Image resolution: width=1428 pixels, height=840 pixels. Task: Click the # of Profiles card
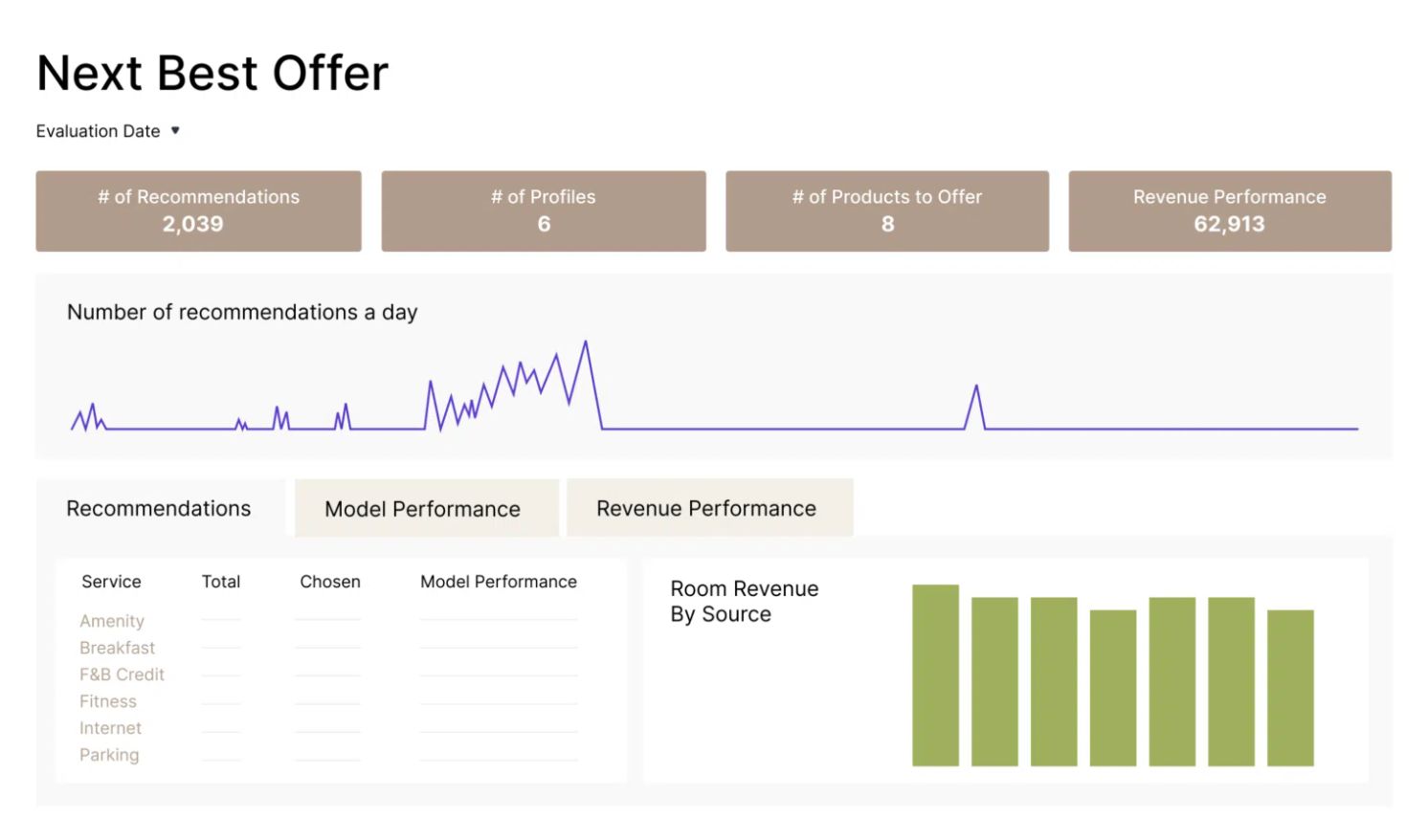point(544,211)
